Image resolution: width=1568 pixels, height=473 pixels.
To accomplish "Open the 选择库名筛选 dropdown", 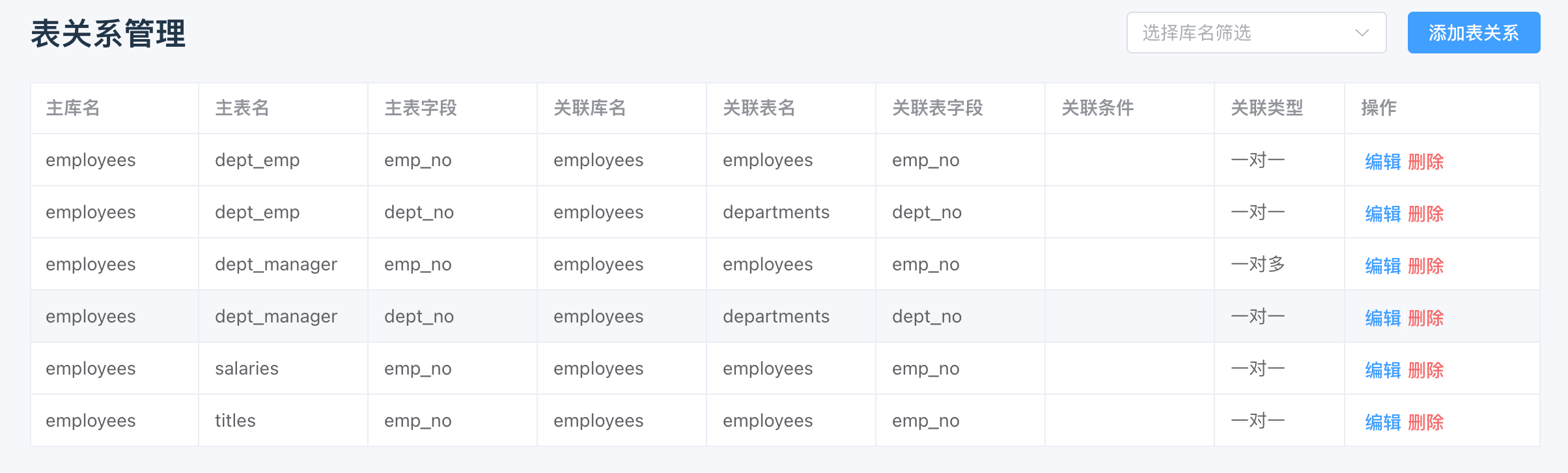I will [x=1256, y=33].
